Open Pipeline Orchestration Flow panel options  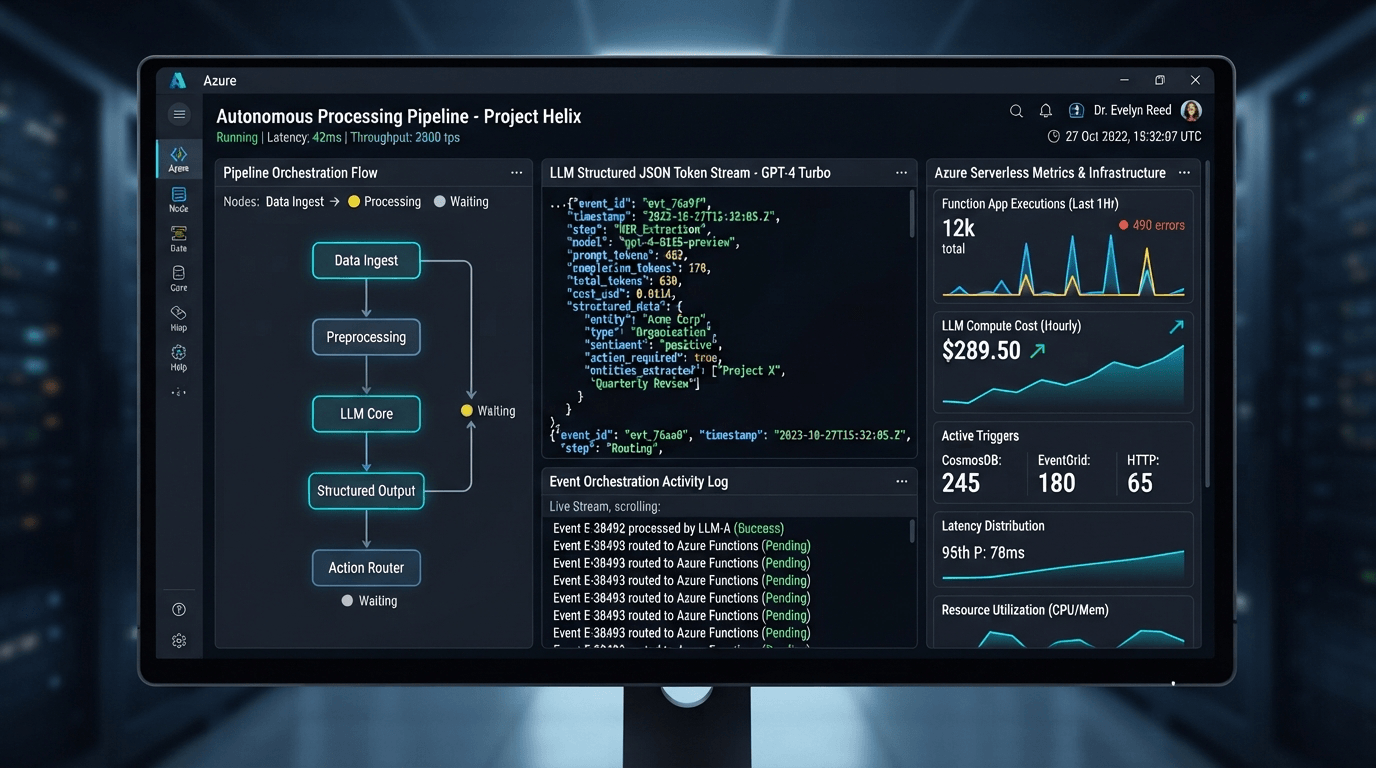517,173
